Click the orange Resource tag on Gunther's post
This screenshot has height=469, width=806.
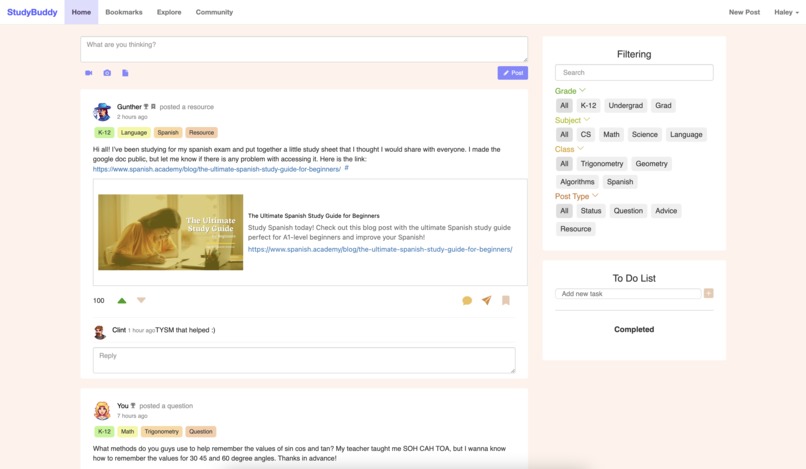coord(202,133)
